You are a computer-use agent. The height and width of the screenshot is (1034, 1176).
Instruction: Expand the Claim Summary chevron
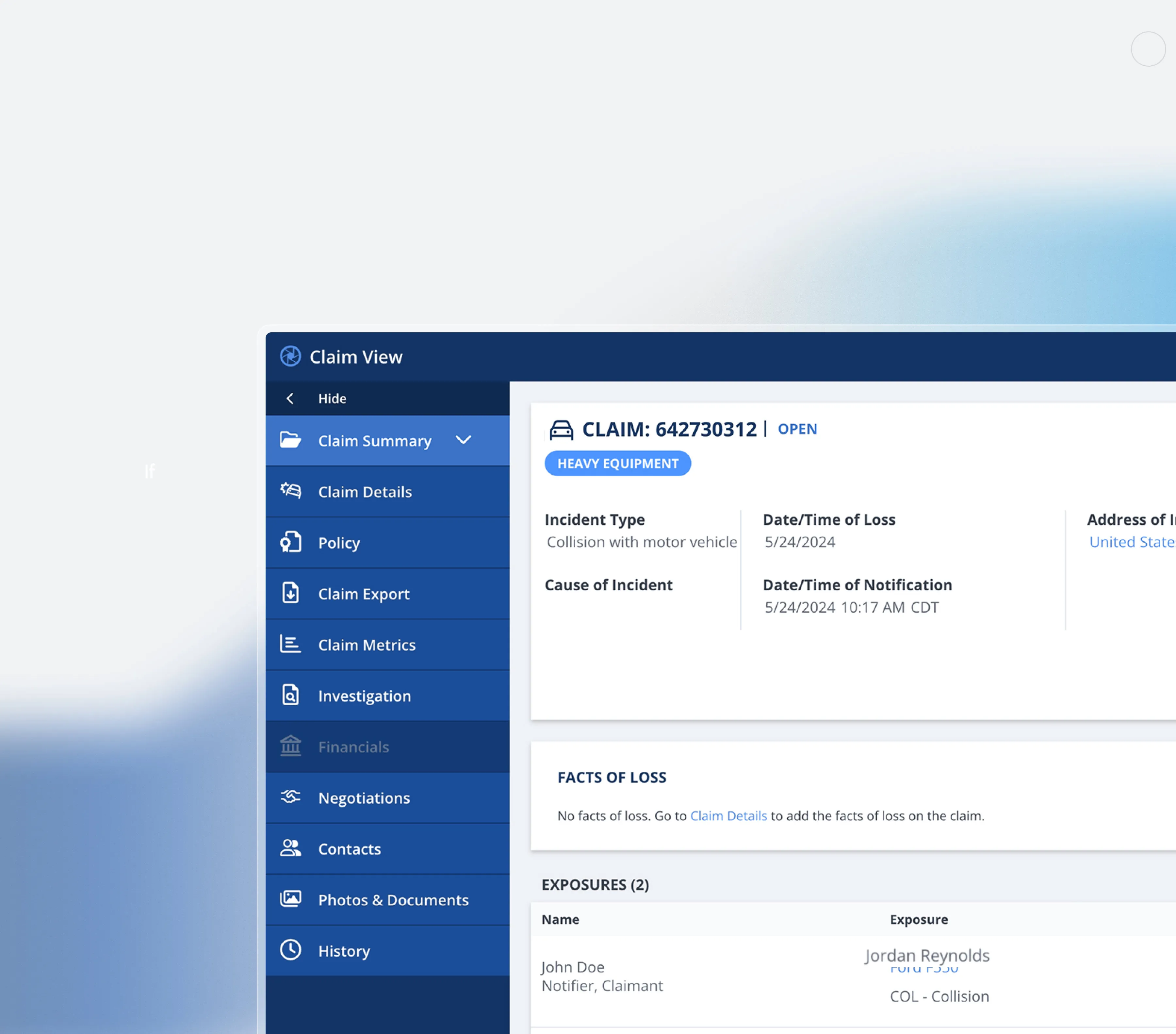[x=463, y=441]
